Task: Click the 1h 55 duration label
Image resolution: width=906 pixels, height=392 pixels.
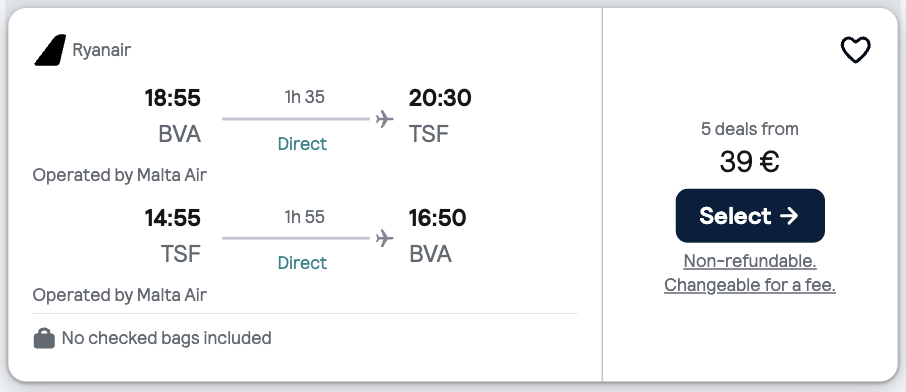Action: (305, 217)
